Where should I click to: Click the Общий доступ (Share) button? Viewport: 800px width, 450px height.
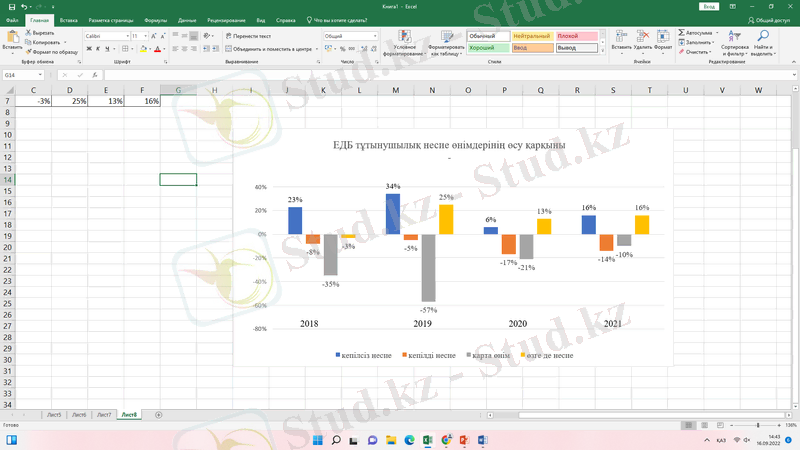[x=768, y=19]
